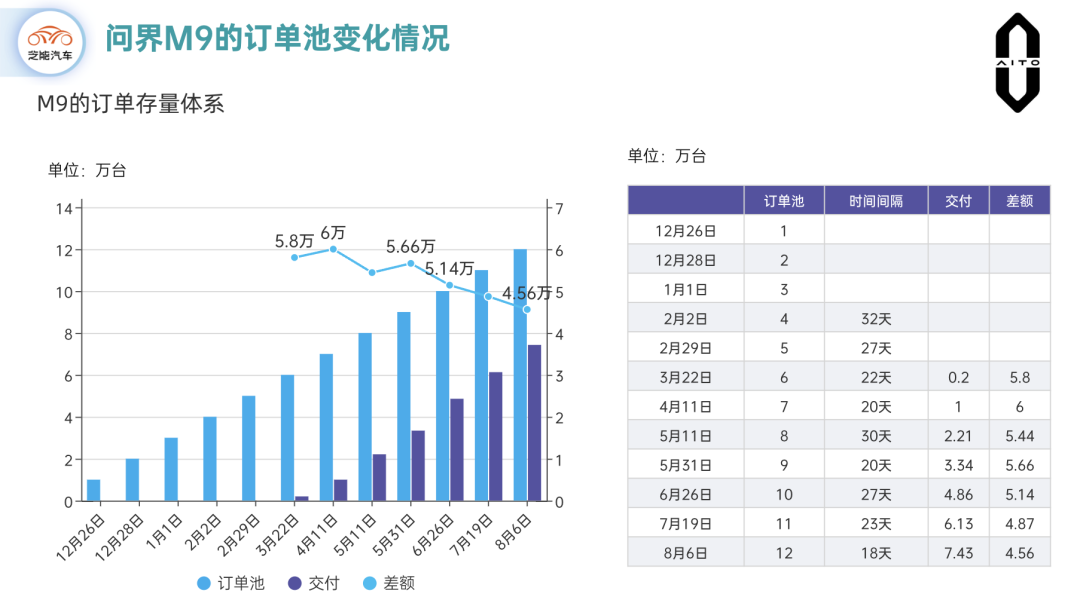Click the AITO brand logo

[x=1017, y=63]
